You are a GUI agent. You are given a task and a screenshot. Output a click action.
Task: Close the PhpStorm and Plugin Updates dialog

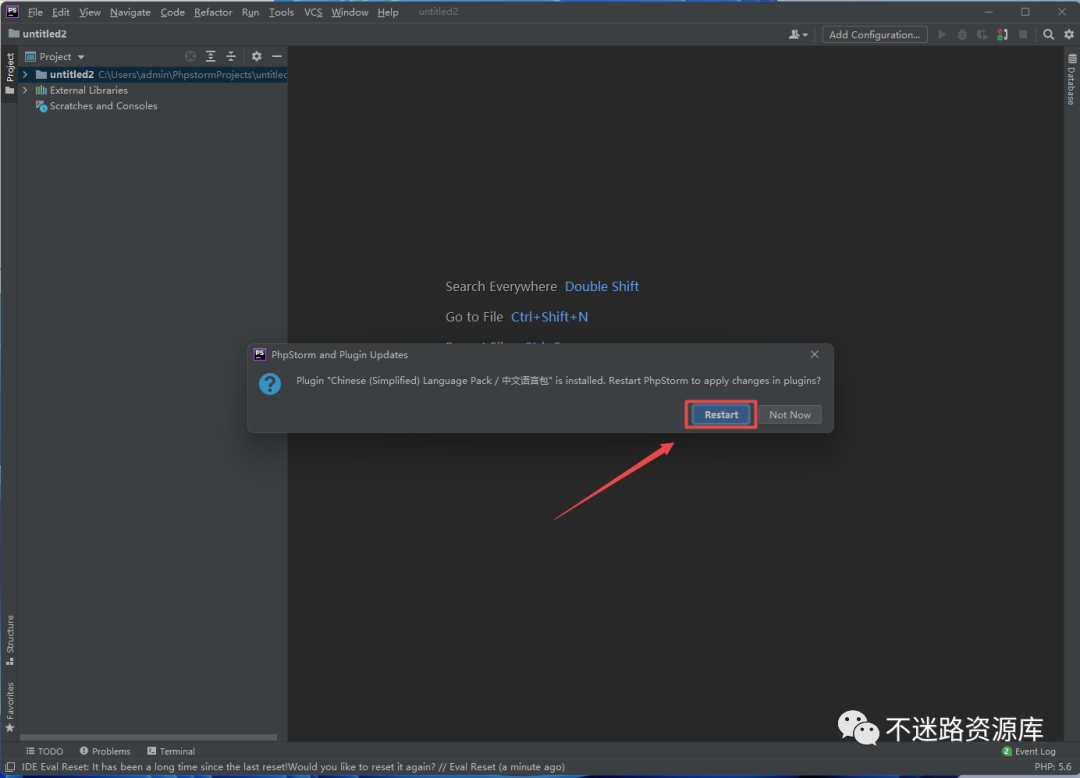coord(815,354)
